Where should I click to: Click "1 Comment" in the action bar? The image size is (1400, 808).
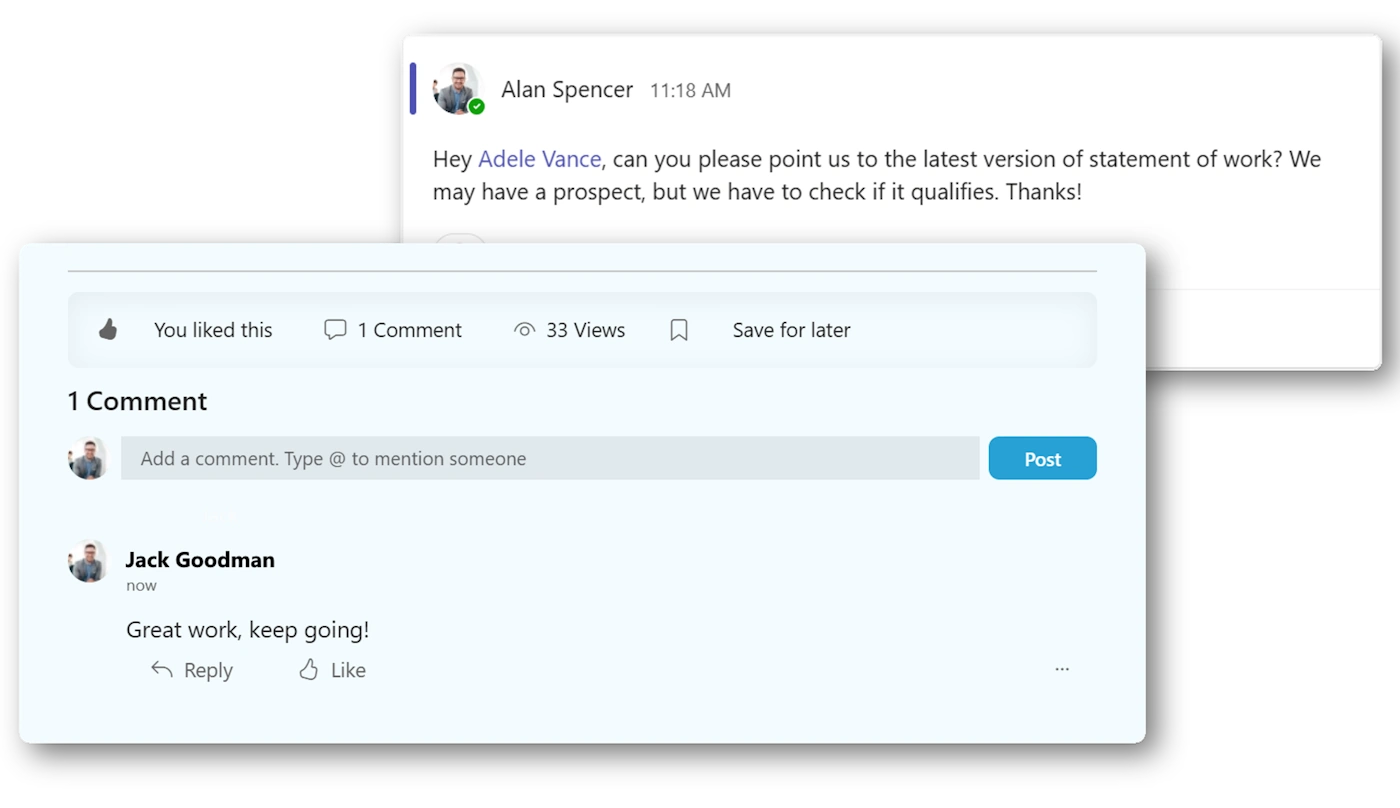click(x=409, y=330)
